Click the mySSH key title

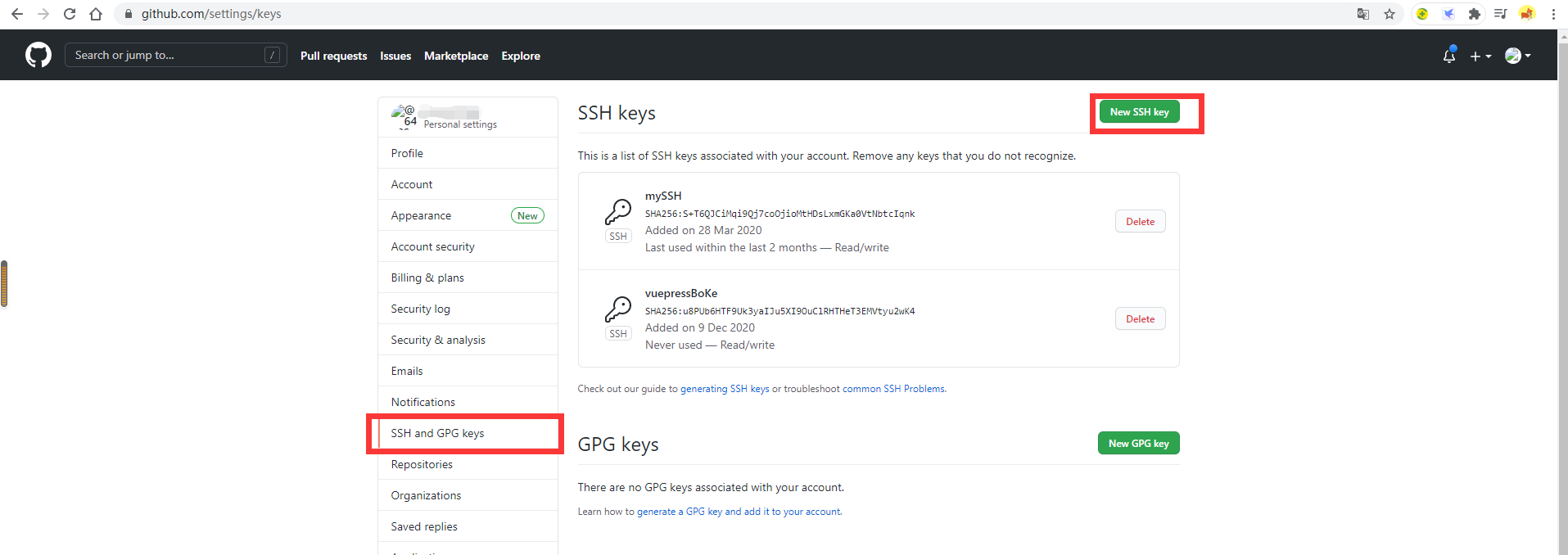(x=663, y=196)
